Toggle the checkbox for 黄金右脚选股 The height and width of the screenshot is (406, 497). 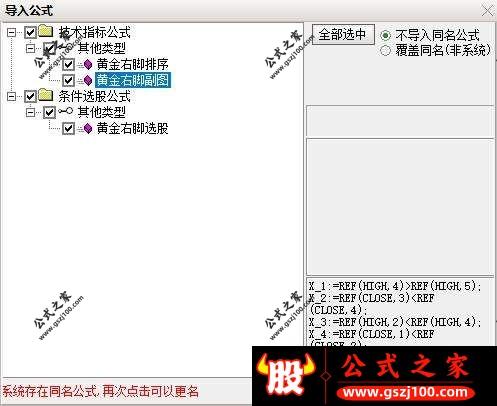[x=68, y=129]
